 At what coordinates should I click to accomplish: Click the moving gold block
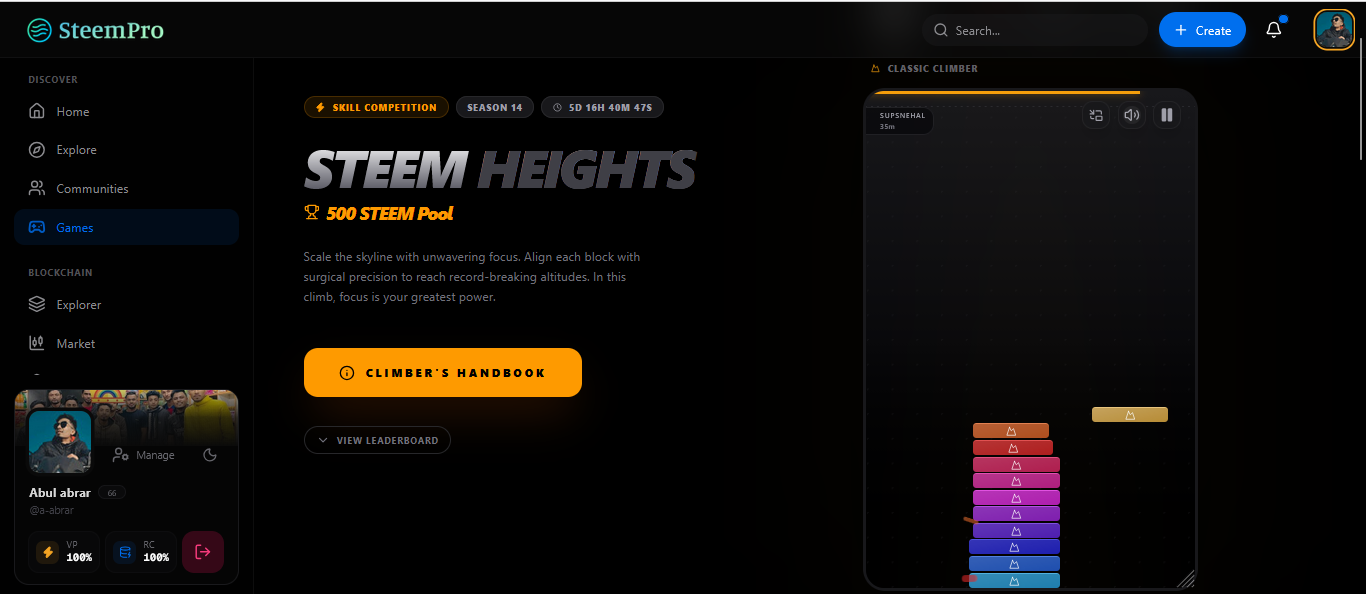[1130, 414]
